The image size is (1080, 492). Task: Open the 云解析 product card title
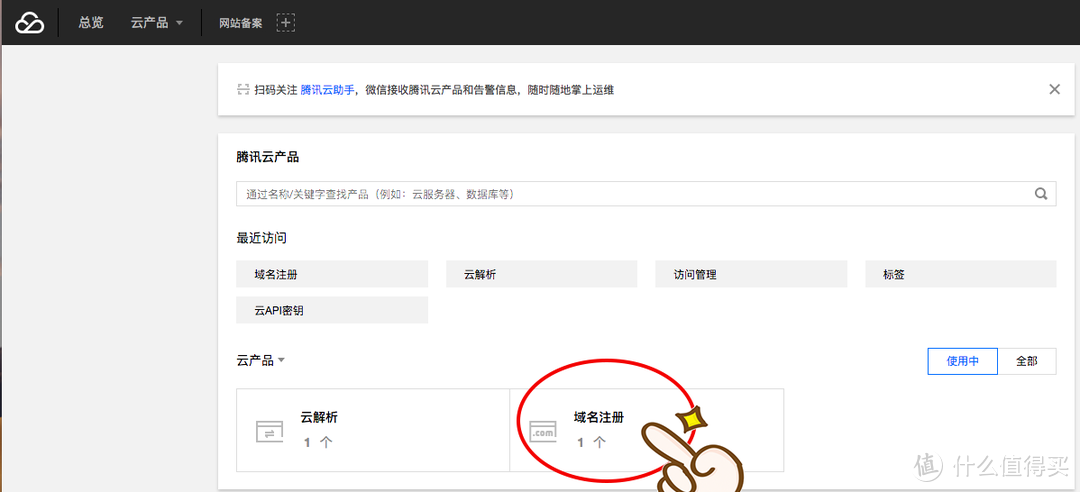[319, 418]
